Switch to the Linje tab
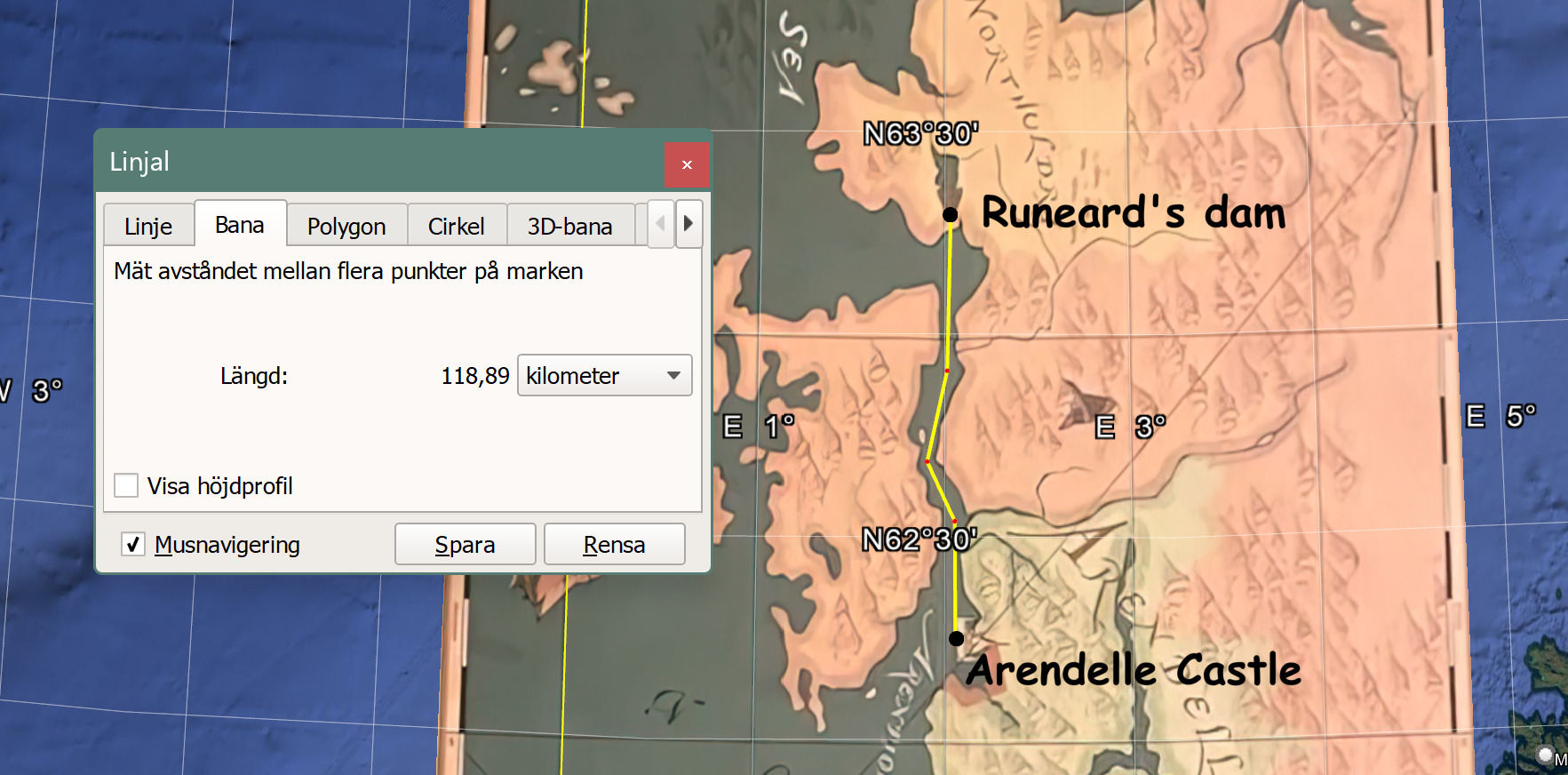Image resolution: width=1568 pixels, height=775 pixels. click(x=148, y=226)
